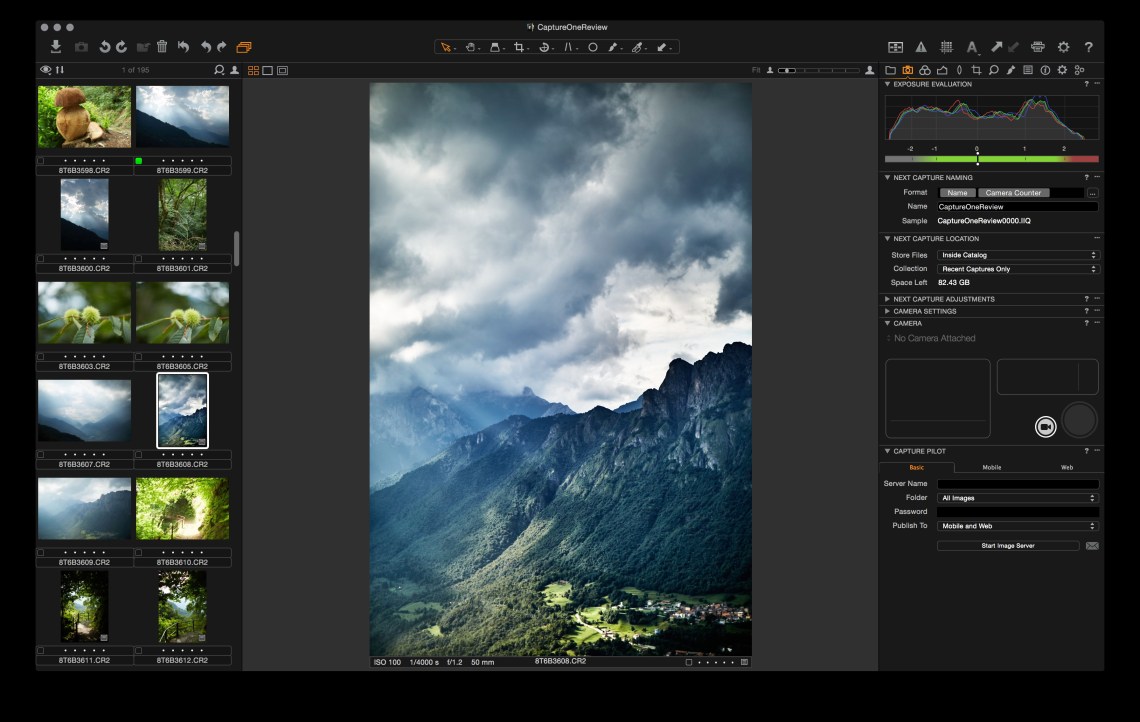Toggle viewer visibility eye icon
Viewport: 1140px width, 722px height.
point(45,70)
